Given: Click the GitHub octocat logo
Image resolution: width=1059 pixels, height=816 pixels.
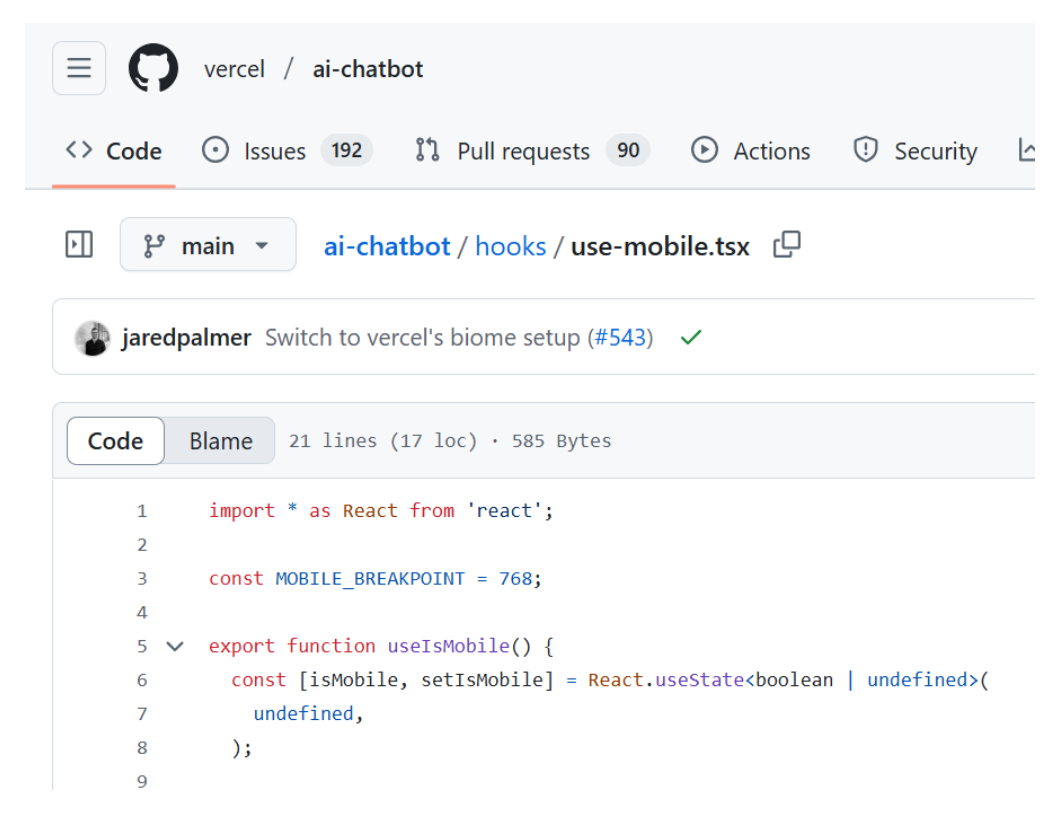Looking at the screenshot, I should tap(153, 68).
